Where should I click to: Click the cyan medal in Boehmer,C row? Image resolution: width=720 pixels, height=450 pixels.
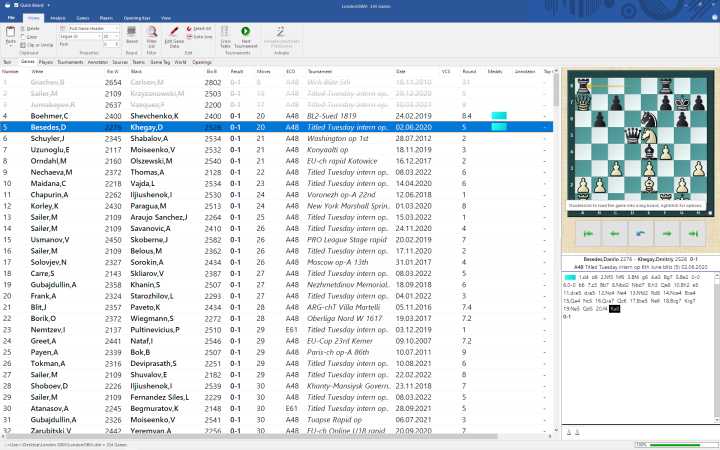pyautogui.click(x=499, y=116)
